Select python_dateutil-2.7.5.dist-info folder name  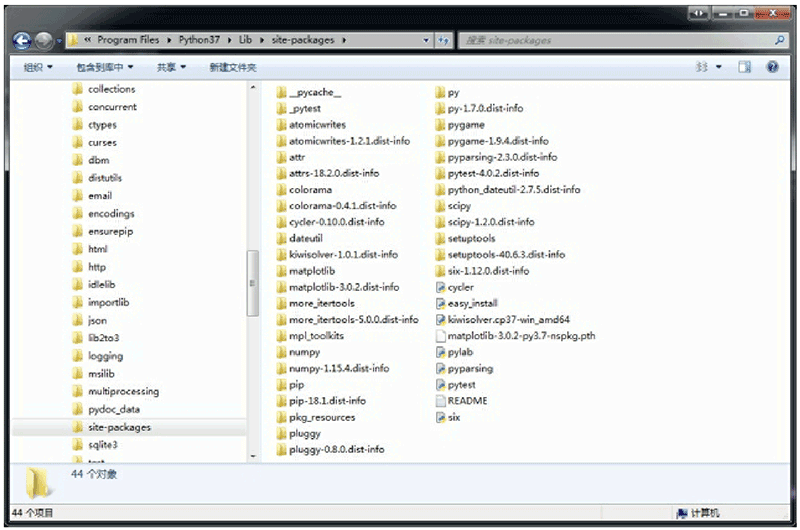(514, 190)
